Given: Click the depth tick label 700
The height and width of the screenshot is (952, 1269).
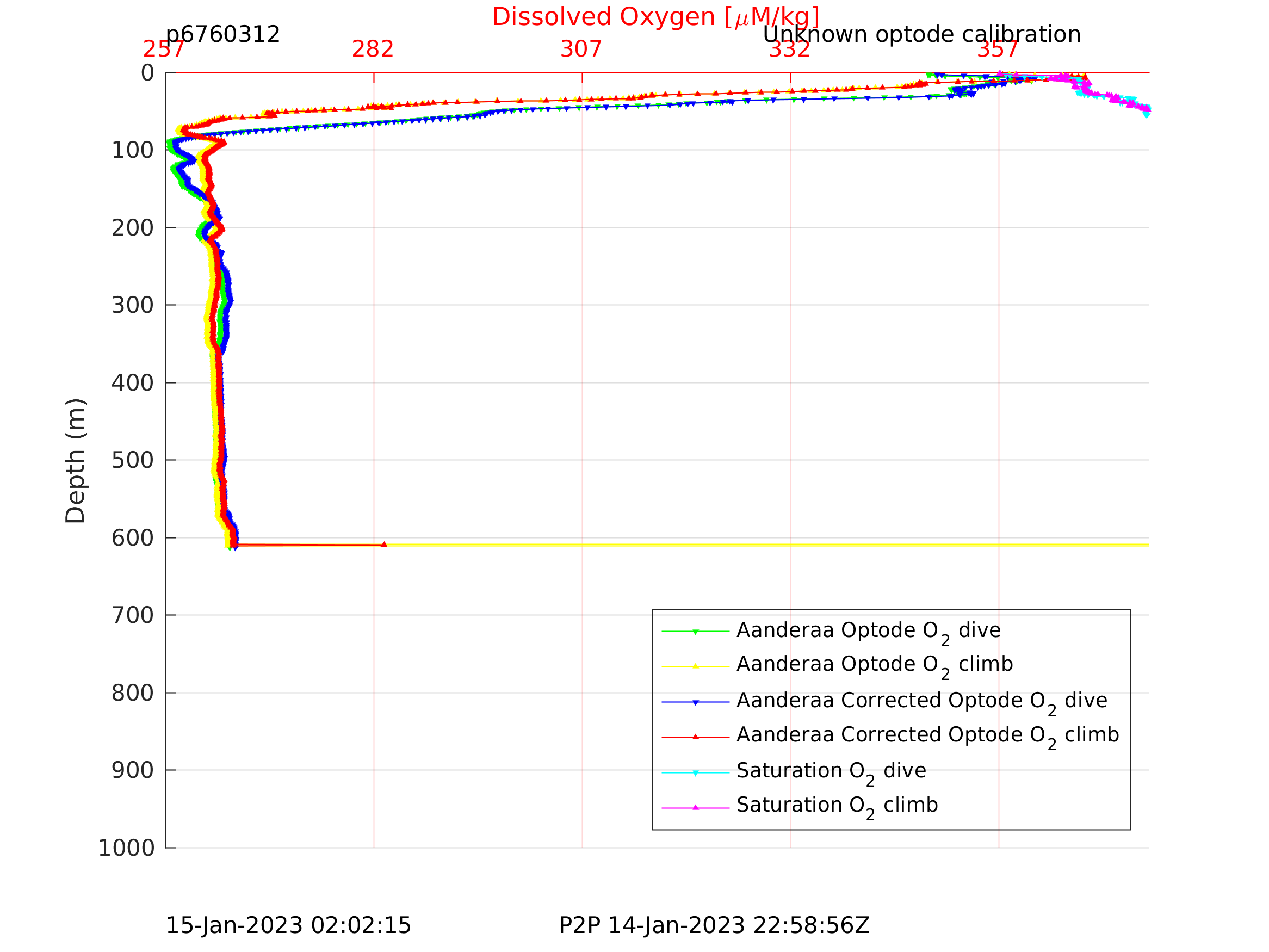Looking at the screenshot, I should point(133,616).
